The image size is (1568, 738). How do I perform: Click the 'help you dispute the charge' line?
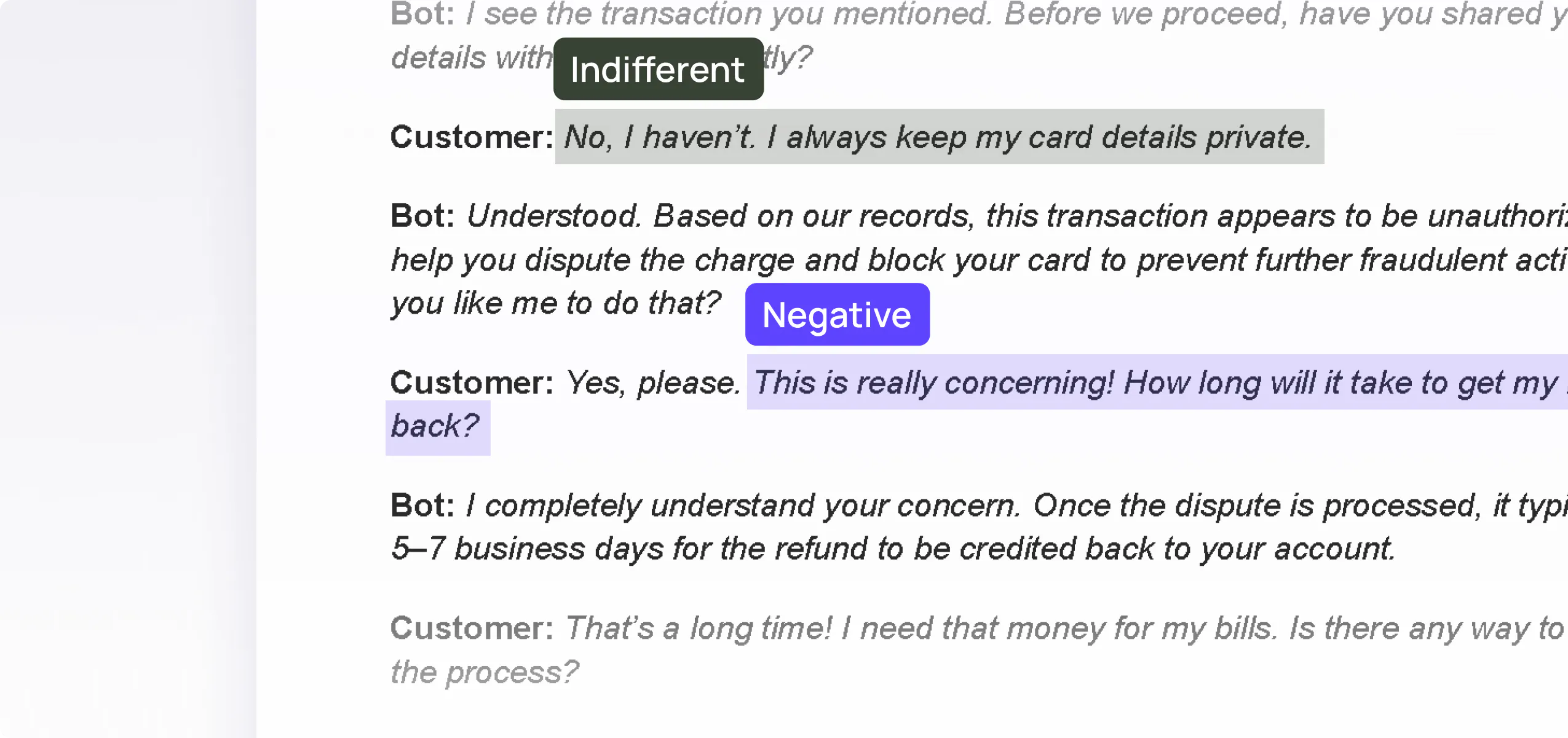point(978,260)
